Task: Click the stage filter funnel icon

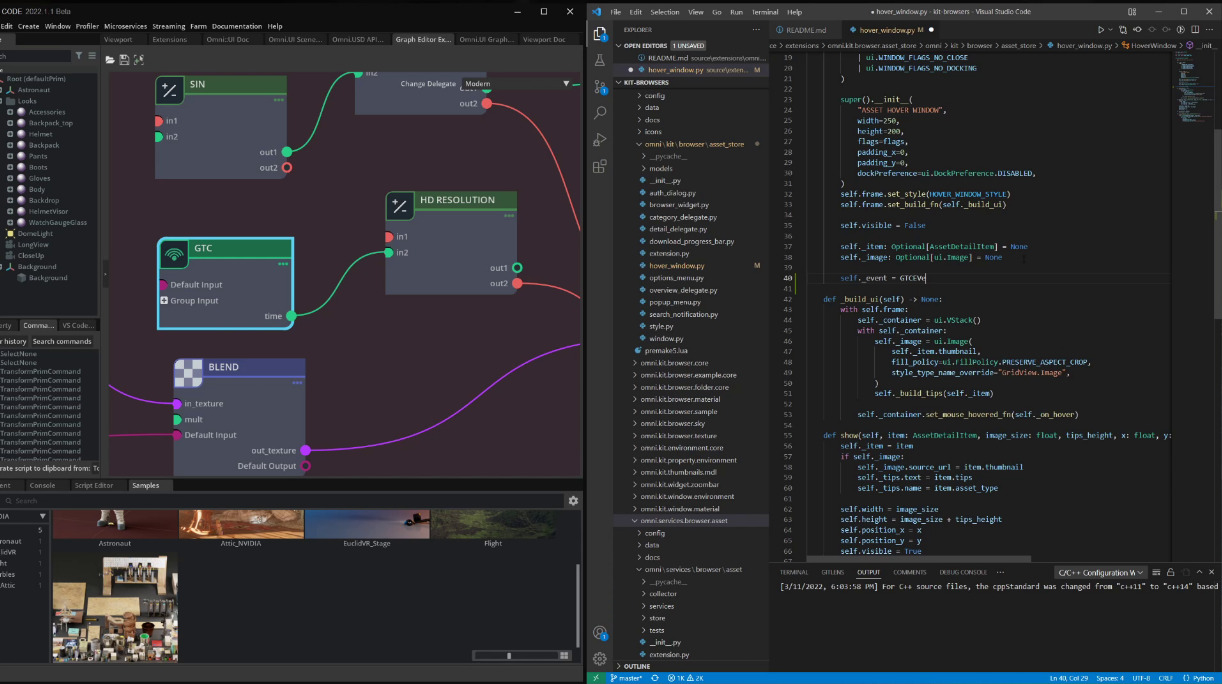Action: click(79, 57)
